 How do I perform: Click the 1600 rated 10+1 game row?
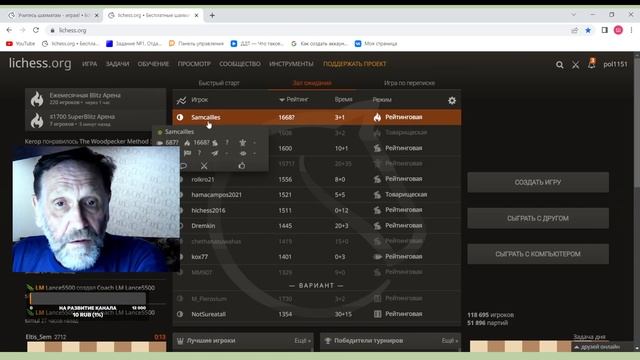pyautogui.click(x=317, y=148)
